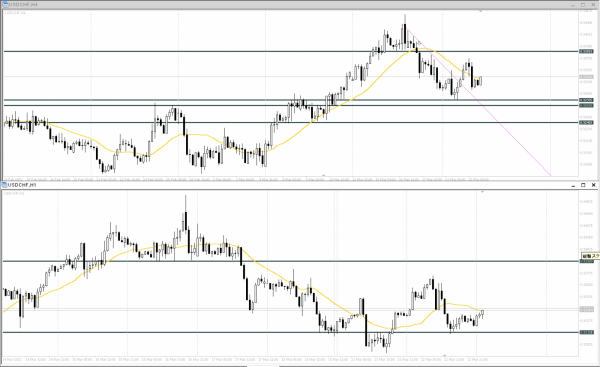
Task: Close the USDCHF,H1 chart window
Action: click(593, 185)
